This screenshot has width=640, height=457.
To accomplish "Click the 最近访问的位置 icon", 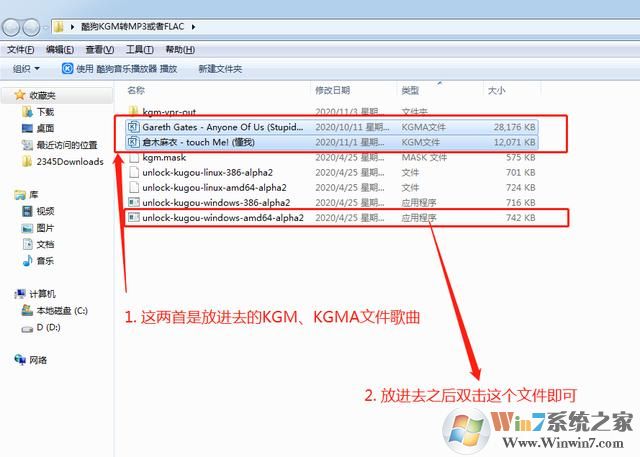I will [27, 145].
